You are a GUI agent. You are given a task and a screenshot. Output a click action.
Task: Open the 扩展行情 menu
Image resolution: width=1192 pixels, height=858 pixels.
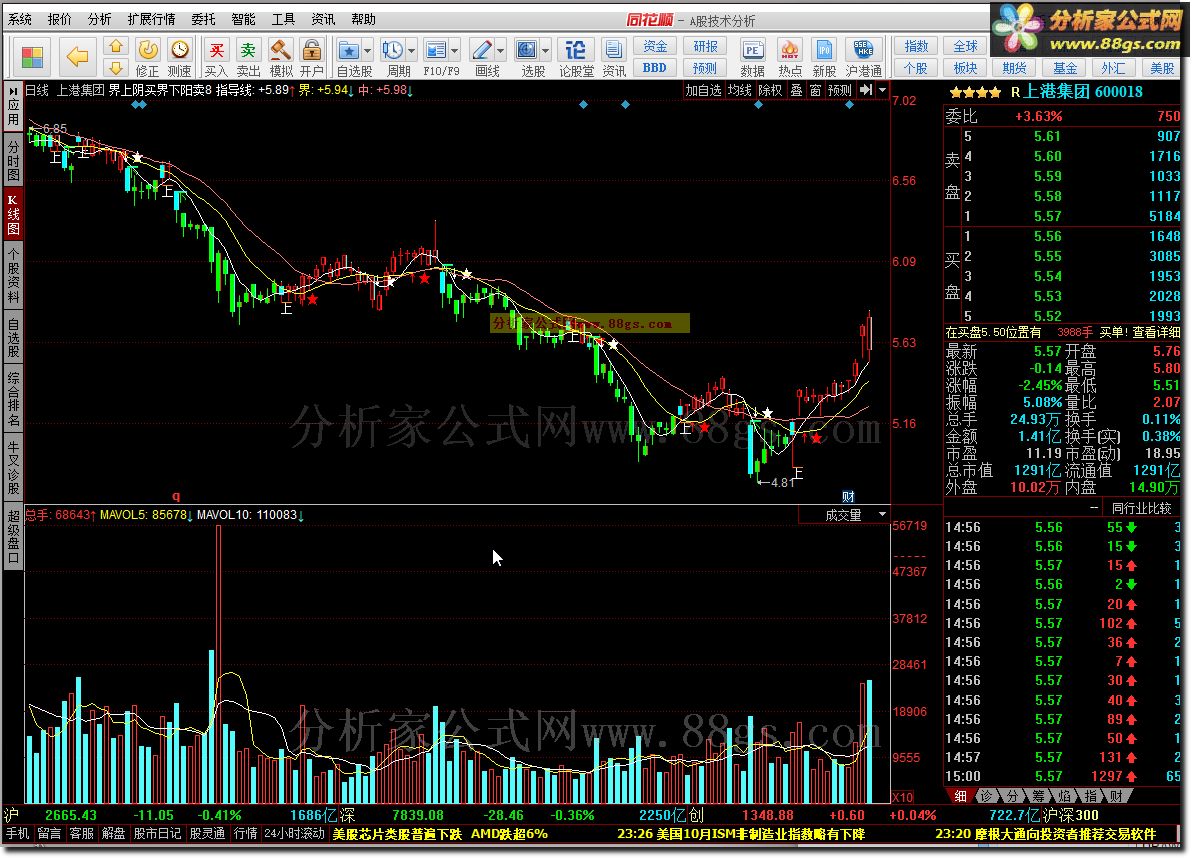151,19
